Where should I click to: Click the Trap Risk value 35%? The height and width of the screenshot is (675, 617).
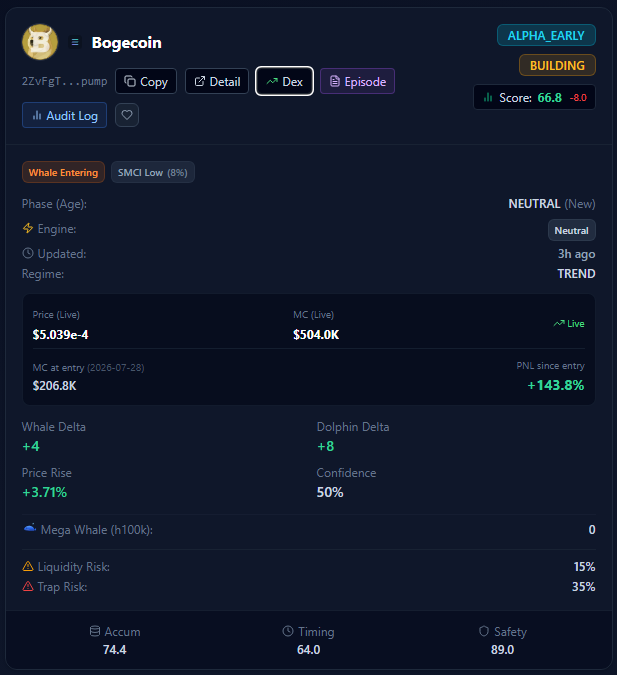[x=584, y=587]
